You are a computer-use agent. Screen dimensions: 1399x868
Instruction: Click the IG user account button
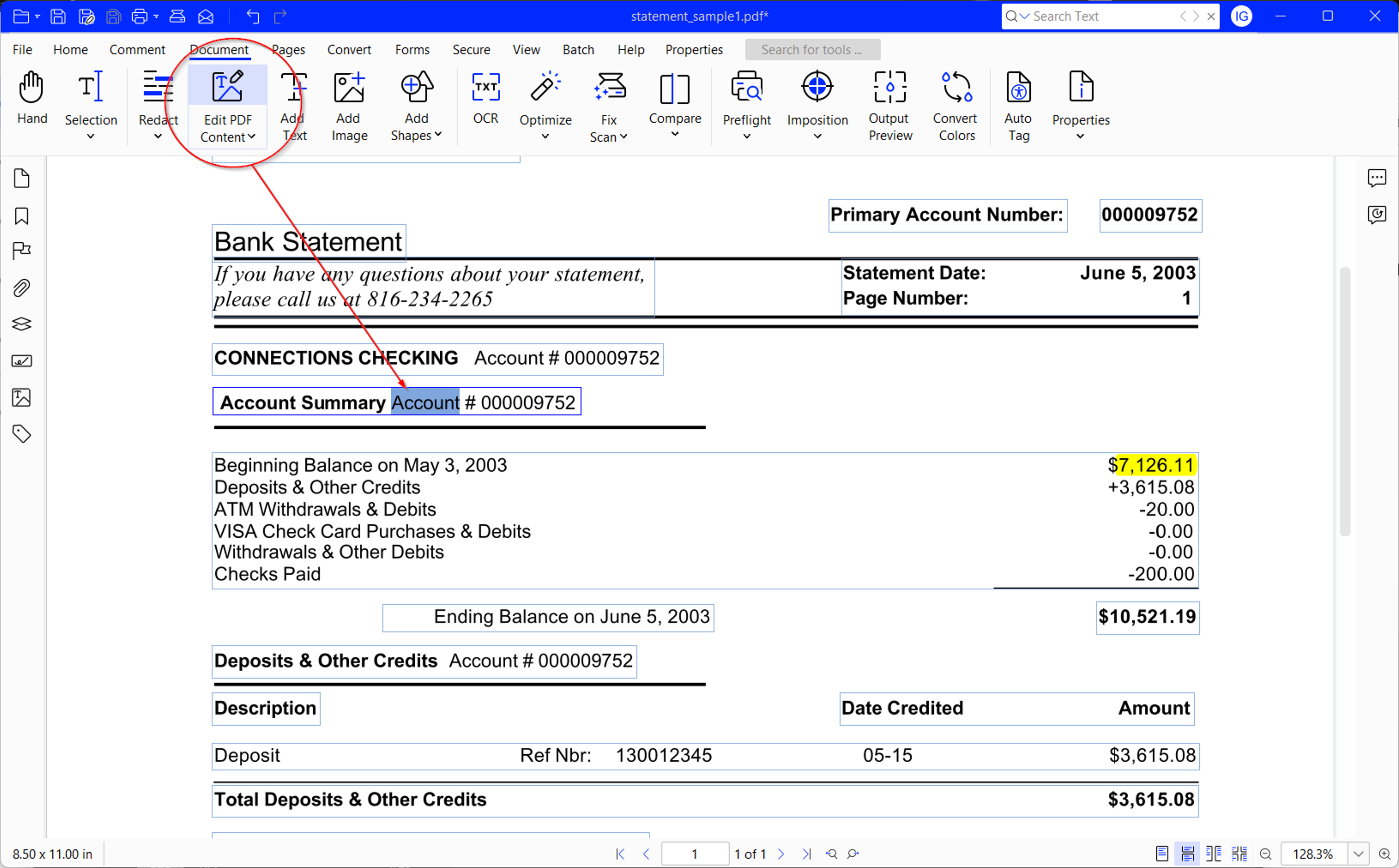tap(1242, 16)
